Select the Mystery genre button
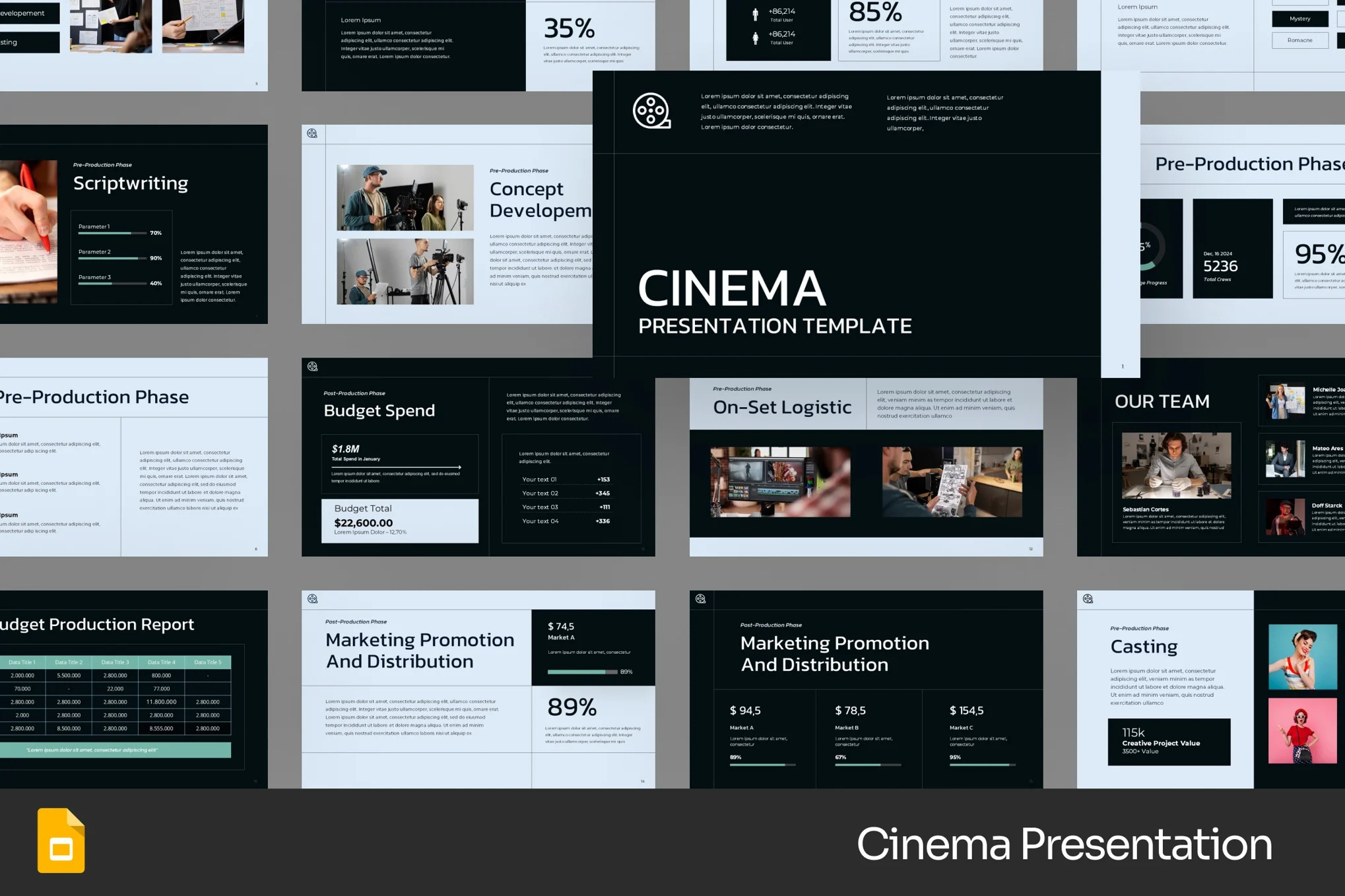Image resolution: width=1345 pixels, height=896 pixels. 1299,18
